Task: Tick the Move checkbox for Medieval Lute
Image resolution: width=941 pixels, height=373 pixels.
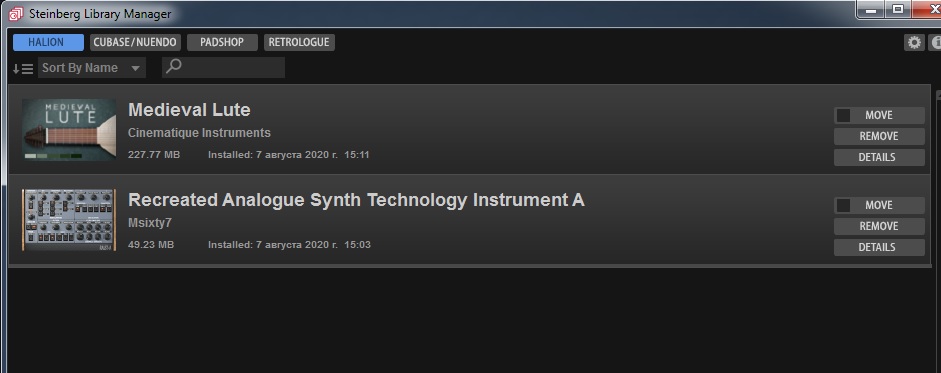Action: [x=843, y=115]
